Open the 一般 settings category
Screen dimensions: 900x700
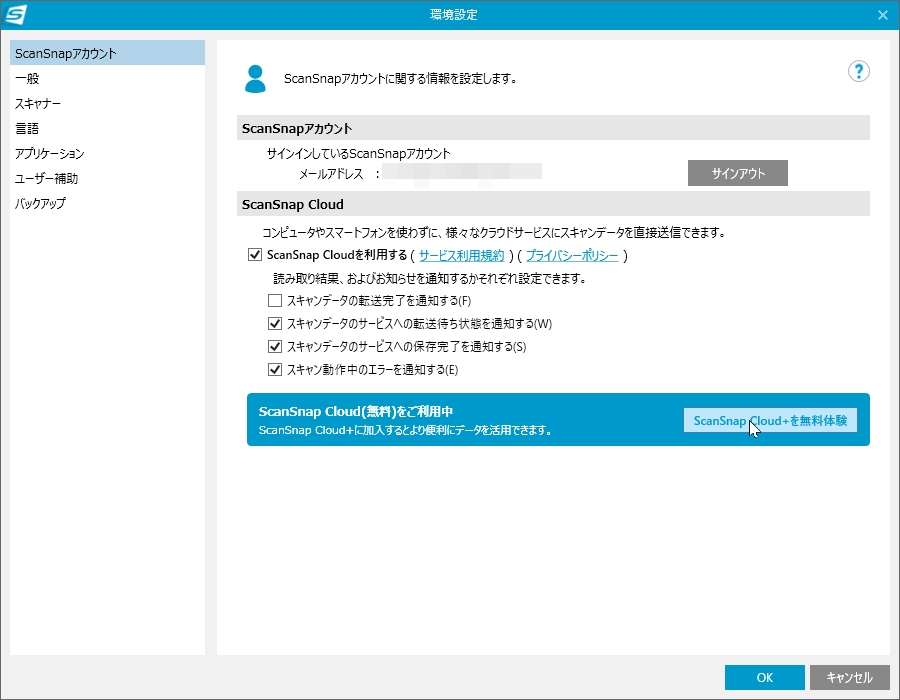point(107,78)
